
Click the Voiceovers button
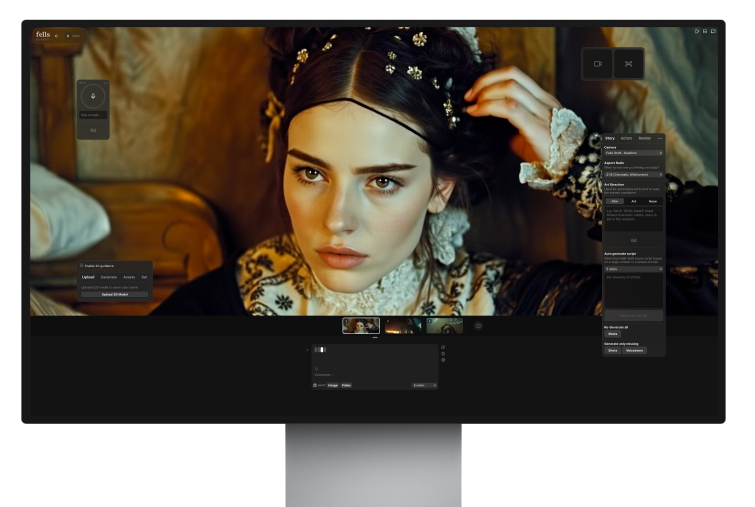(x=634, y=351)
